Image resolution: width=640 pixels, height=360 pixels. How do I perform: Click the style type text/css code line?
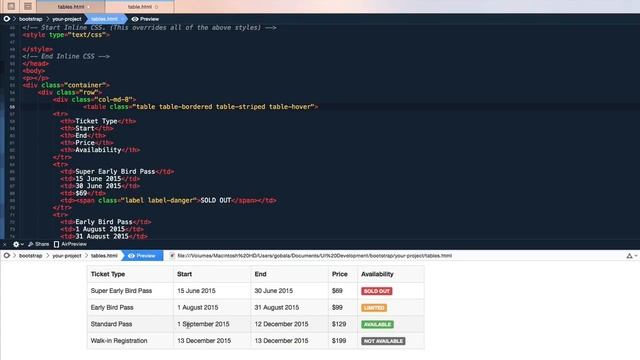(x=66, y=35)
